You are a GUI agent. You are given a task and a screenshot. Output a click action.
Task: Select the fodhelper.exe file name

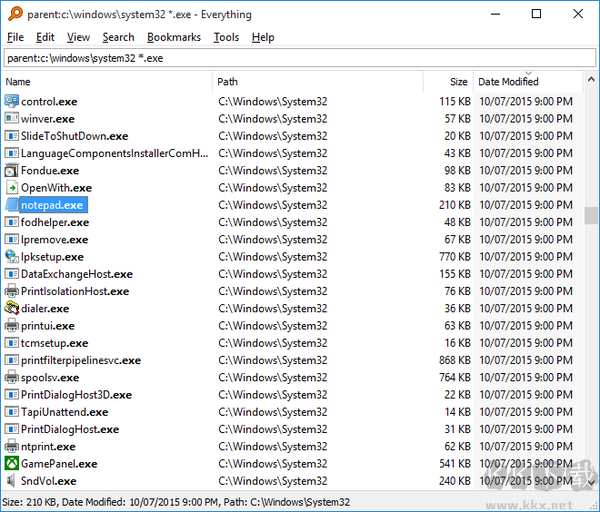tap(55, 222)
